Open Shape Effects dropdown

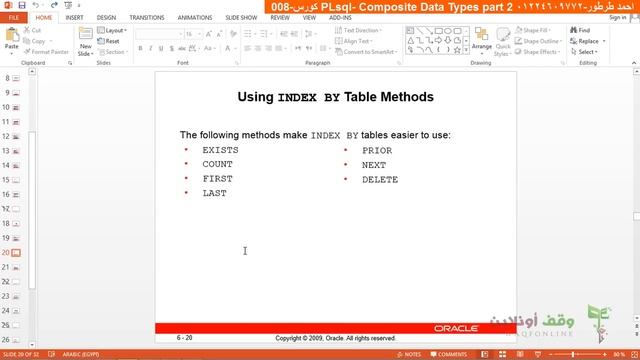(538, 52)
